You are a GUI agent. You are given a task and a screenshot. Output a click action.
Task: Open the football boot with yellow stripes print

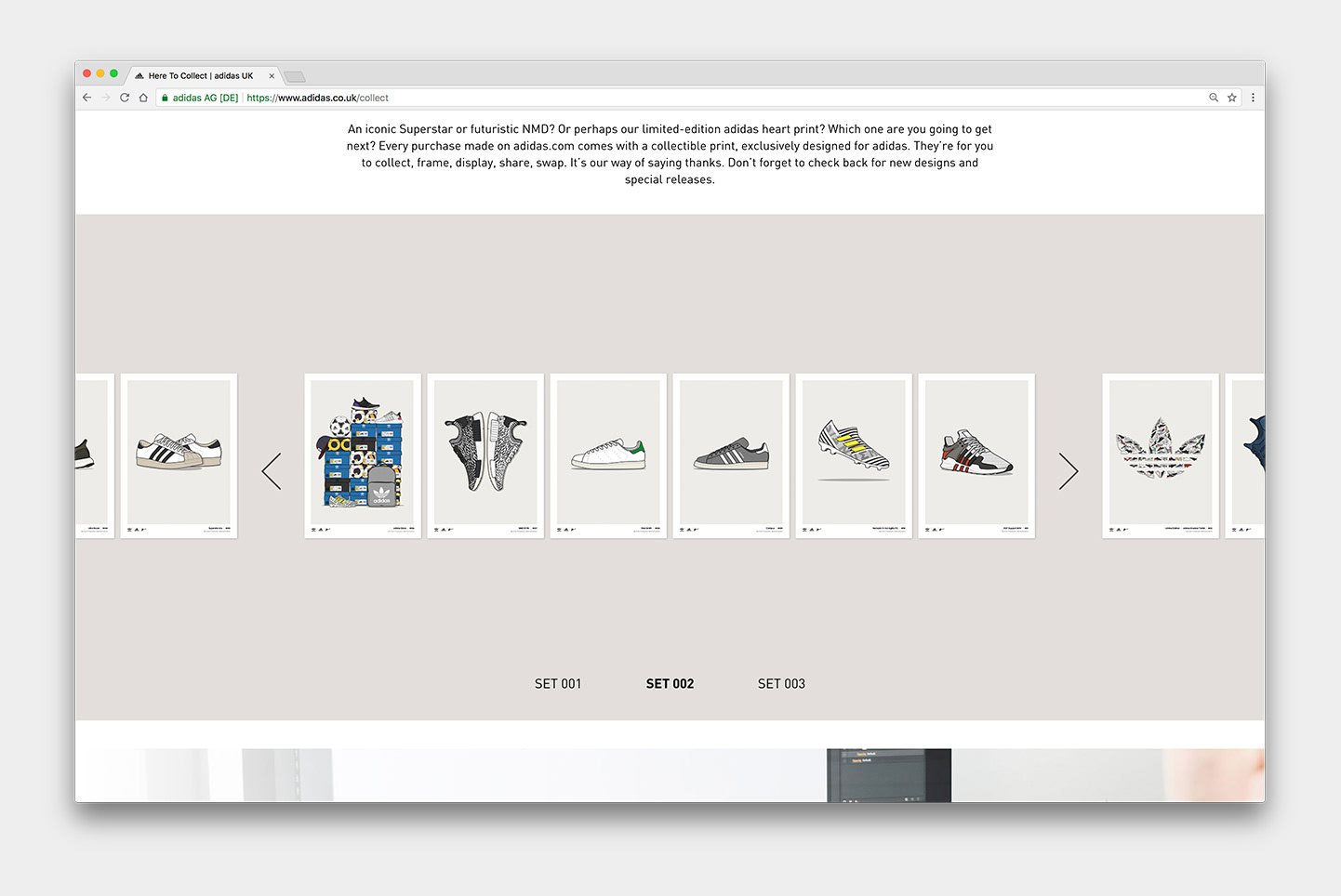[854, 455]
